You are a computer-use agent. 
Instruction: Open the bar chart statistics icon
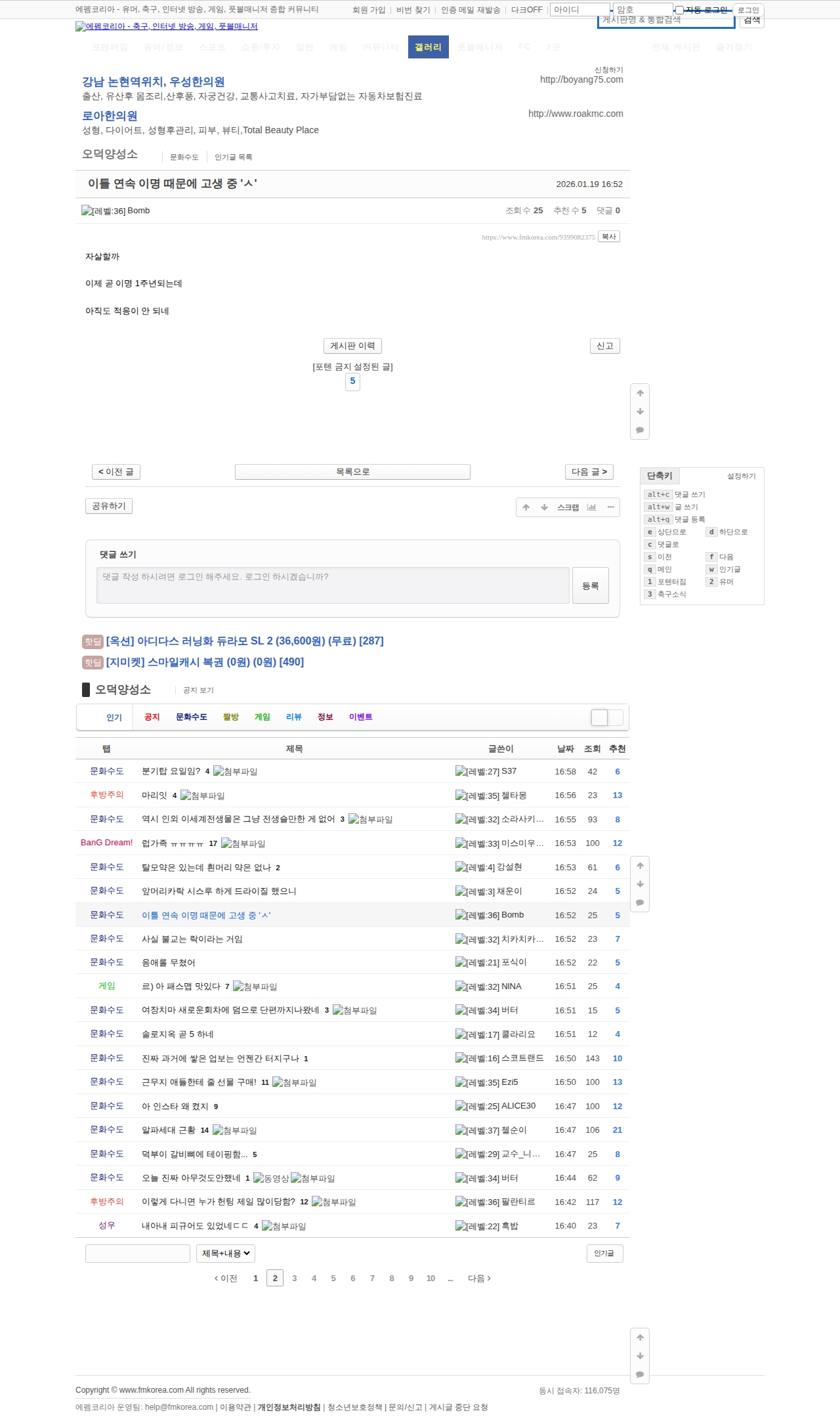[591, 507]
